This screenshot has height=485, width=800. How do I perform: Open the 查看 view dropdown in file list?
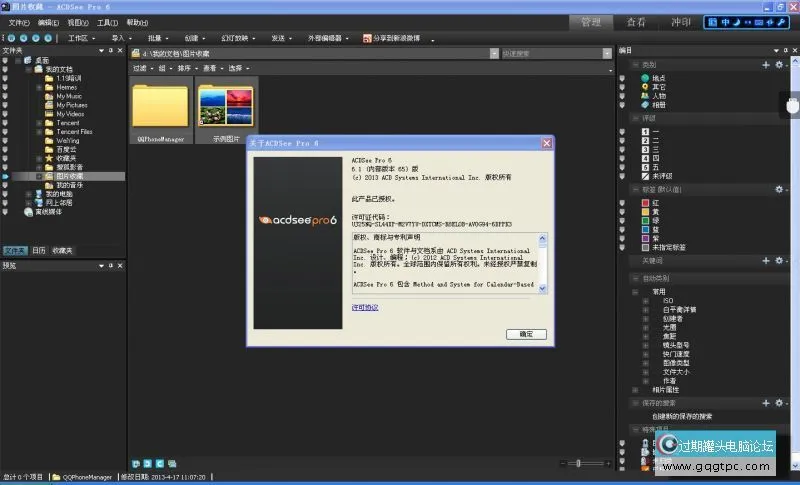(213, 68)
